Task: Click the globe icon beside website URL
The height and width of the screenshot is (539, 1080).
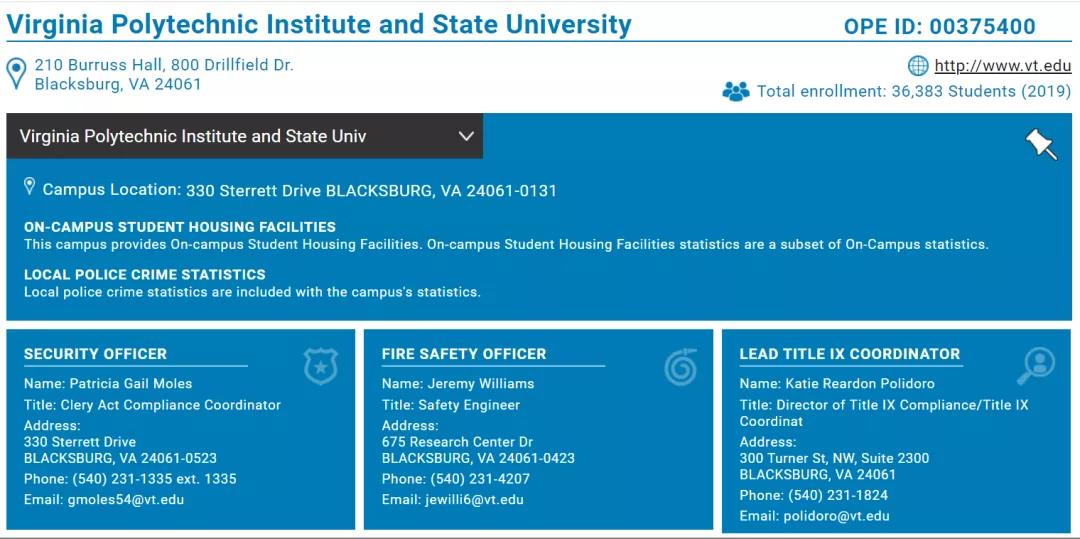Action: [918, 66]
